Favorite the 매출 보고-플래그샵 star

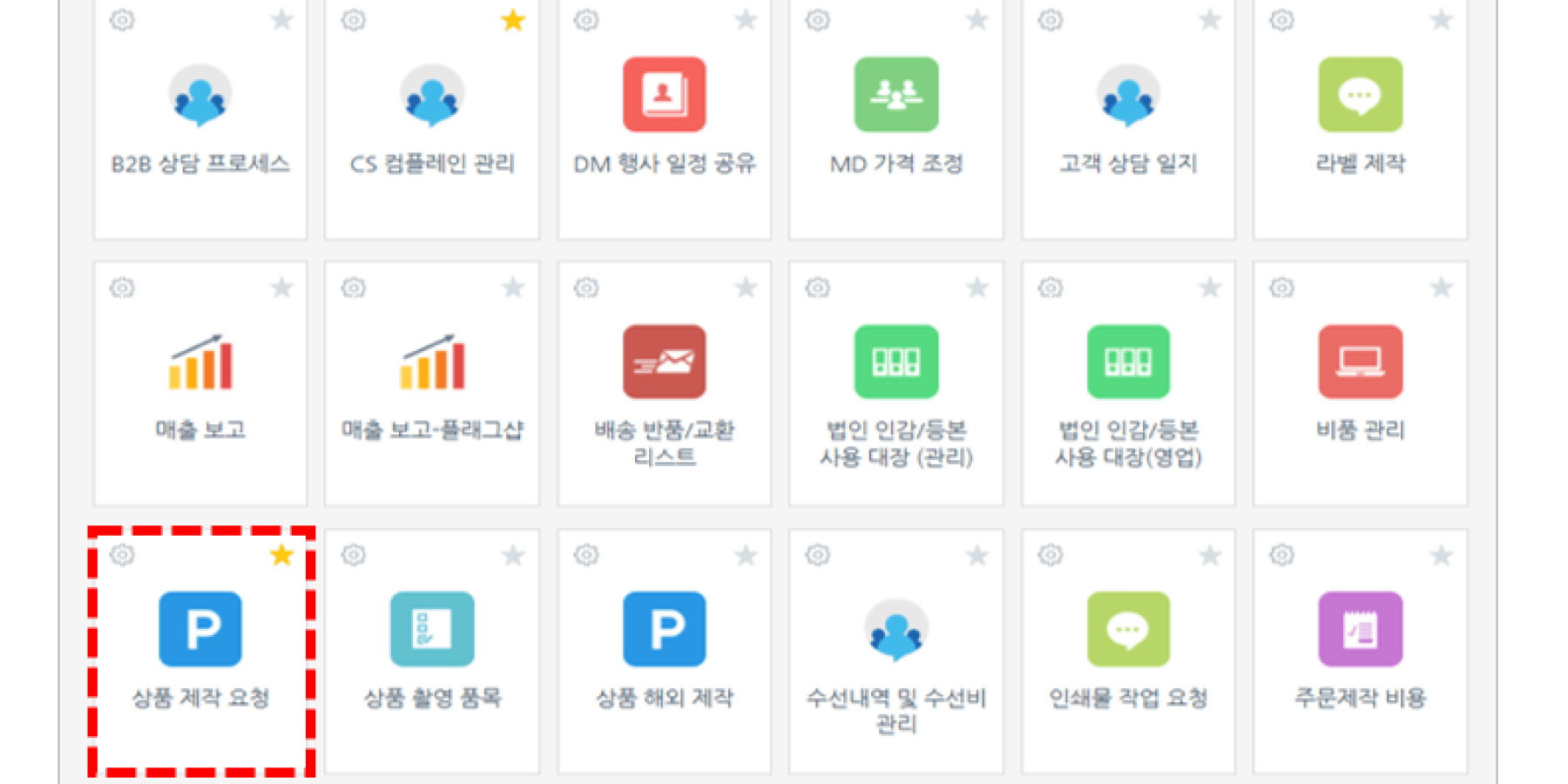[513, 287]
